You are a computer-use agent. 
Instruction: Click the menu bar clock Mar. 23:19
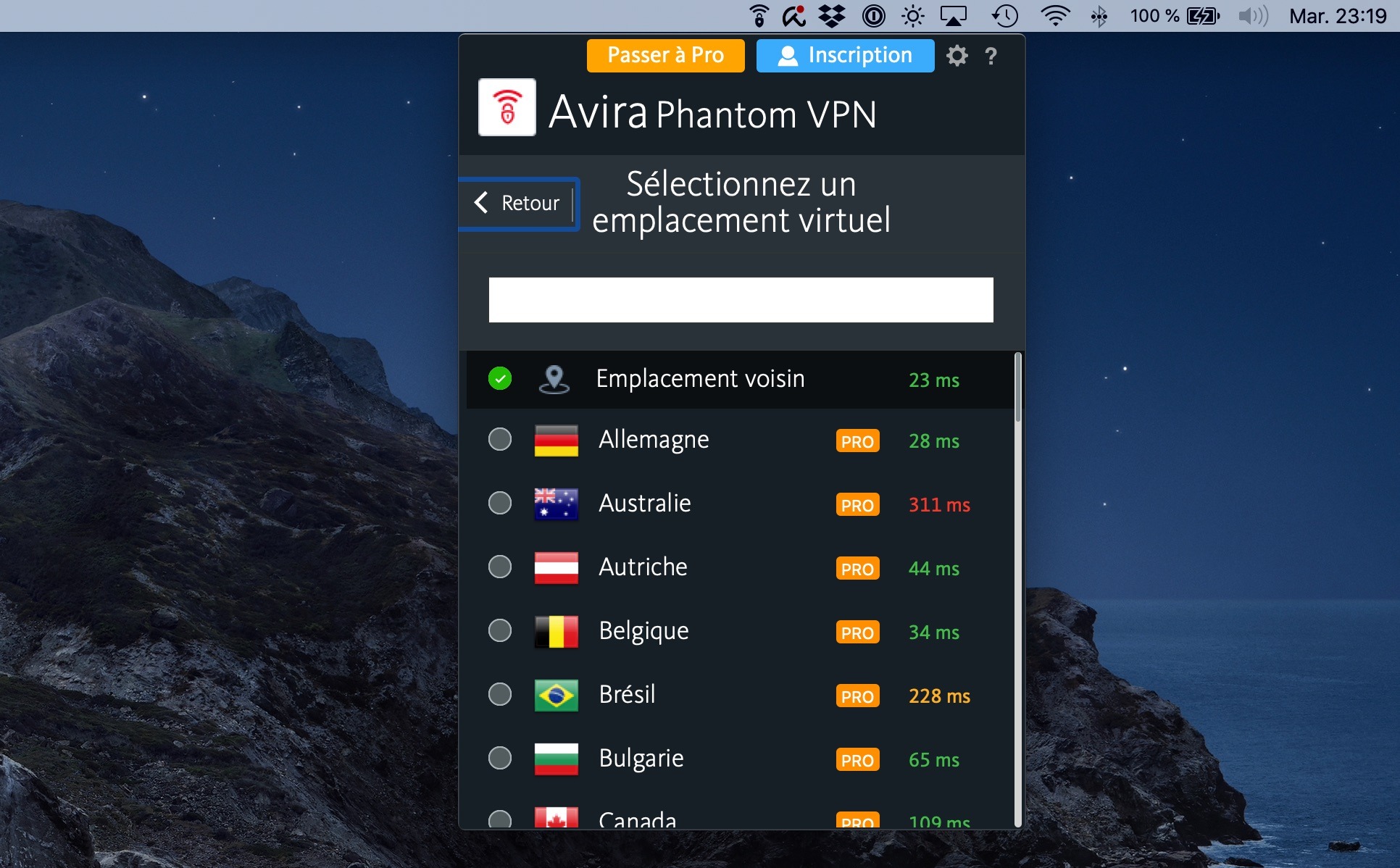pyautogui.click(x=1338, y=16)
